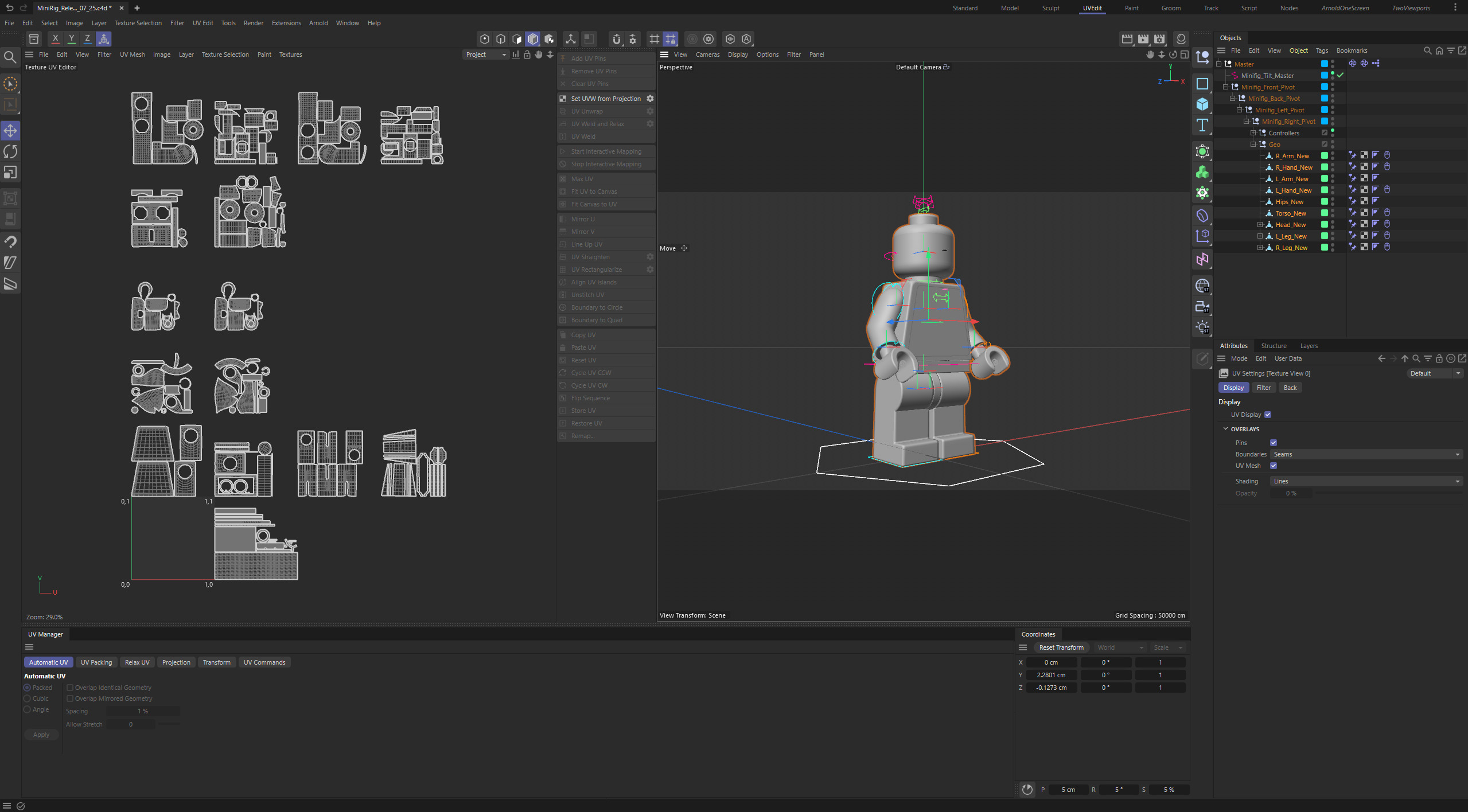Click the Render View clapper icon
The width and height of the screenshot is (1468, 812).
point(1127,38)
